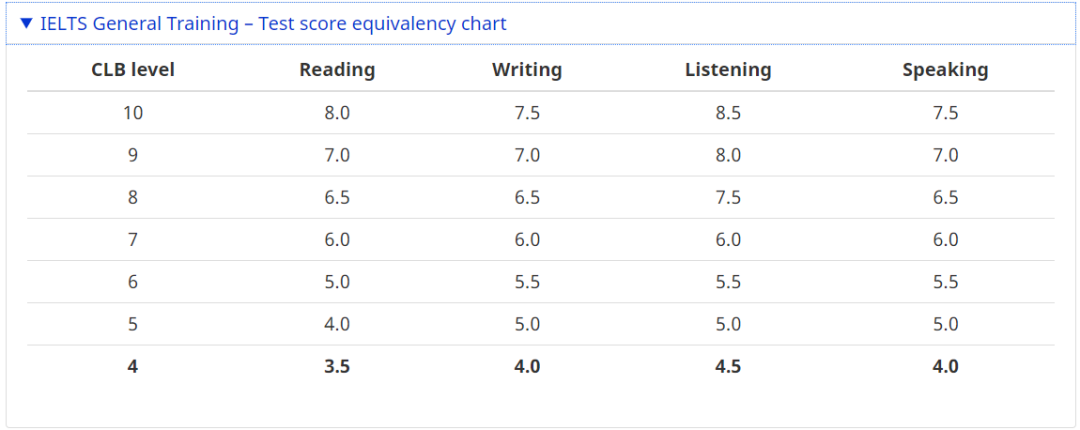This screenshot has height=430, width=1080.
Task: Click CLB level 8 cell
Action: coord(133,198)
